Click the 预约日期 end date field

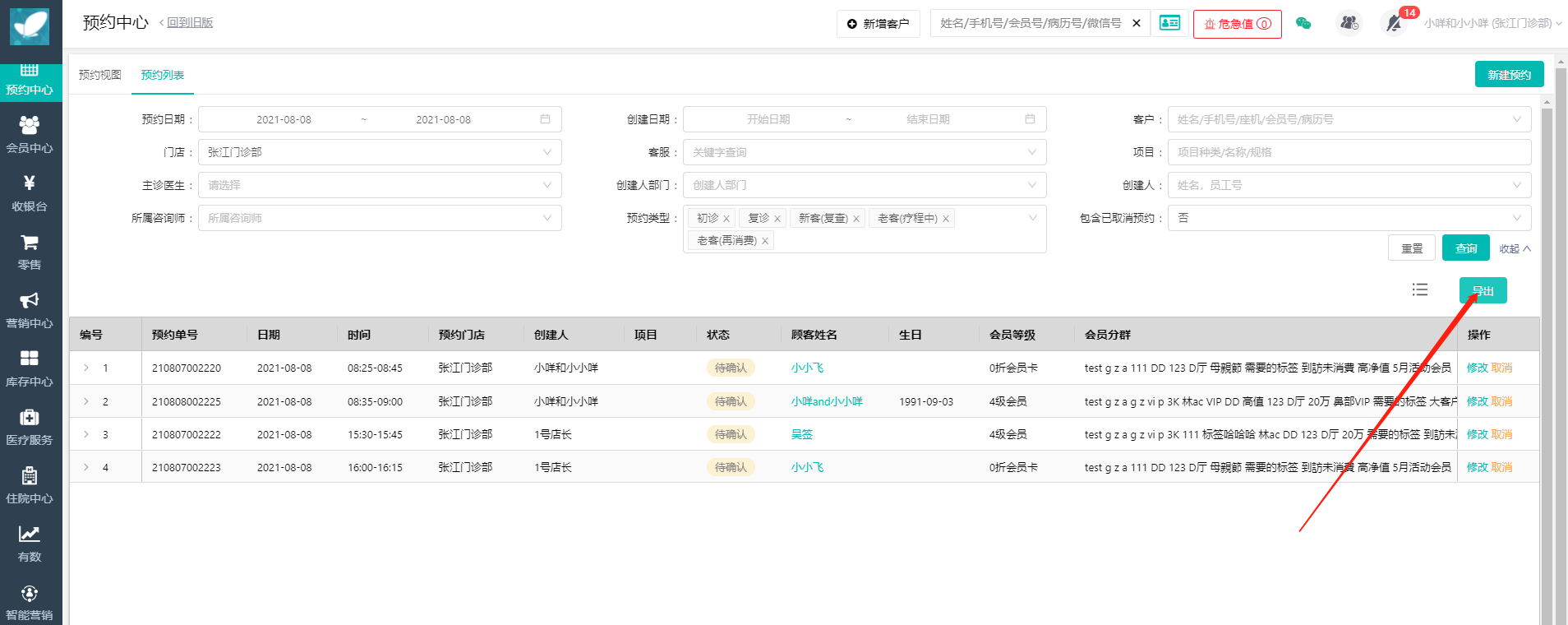pos(443,119)
